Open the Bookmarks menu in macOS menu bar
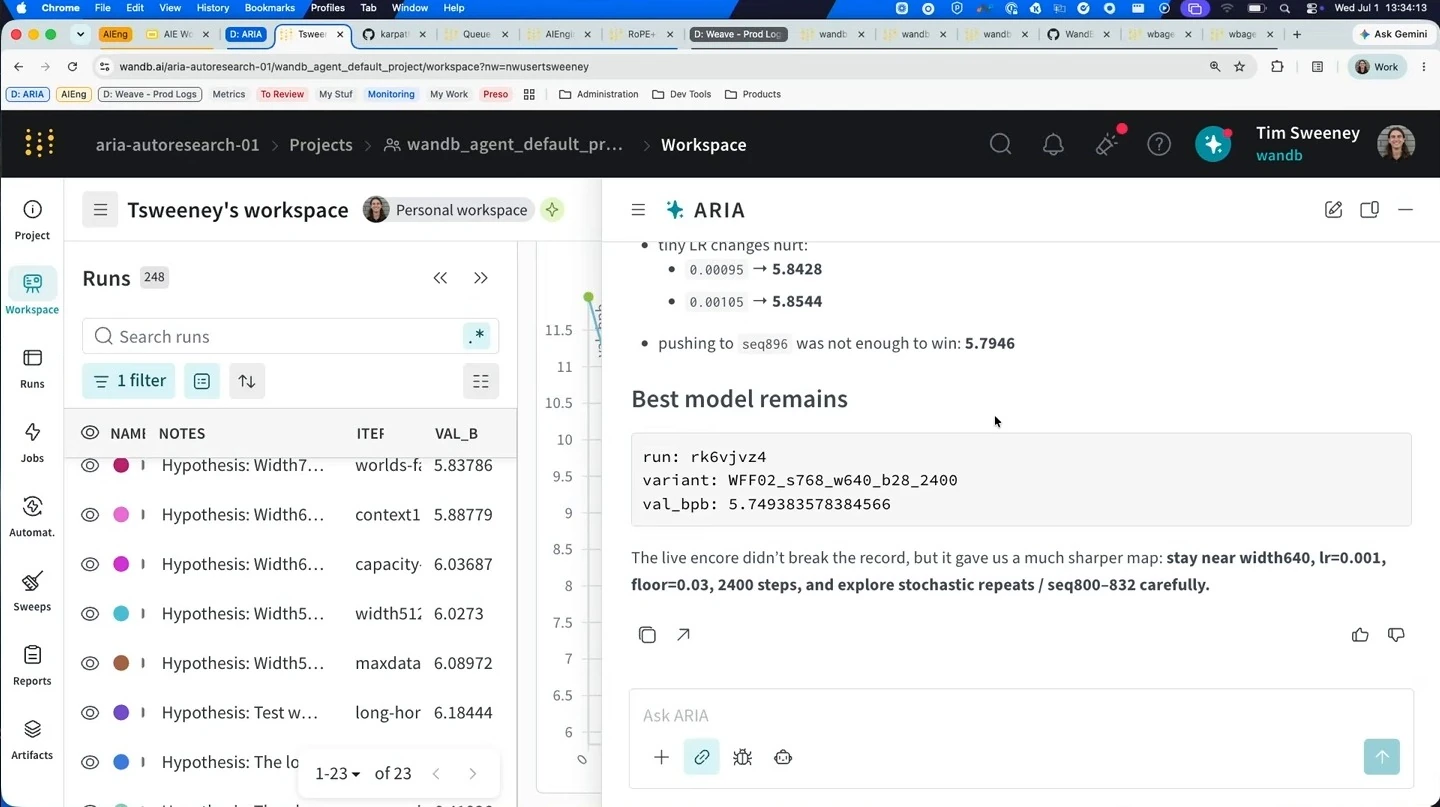 270,8
